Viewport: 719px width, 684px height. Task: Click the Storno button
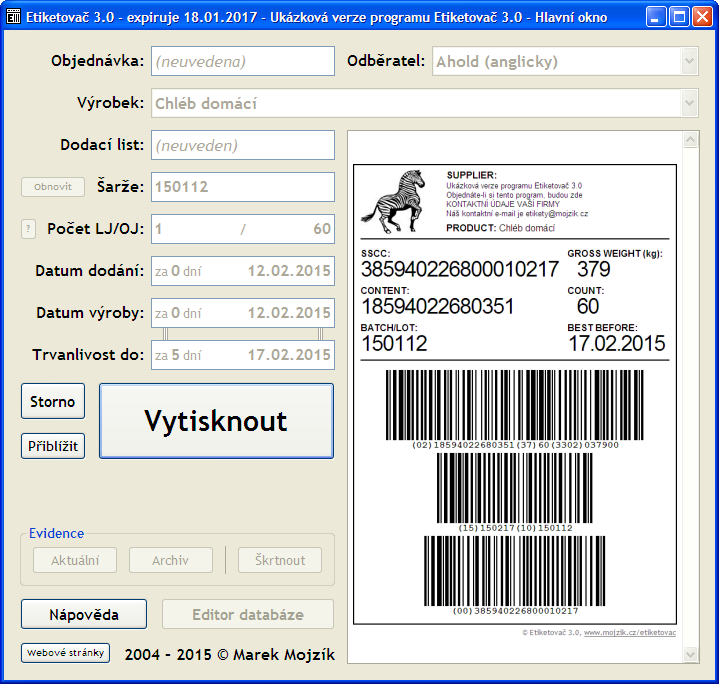53,402
